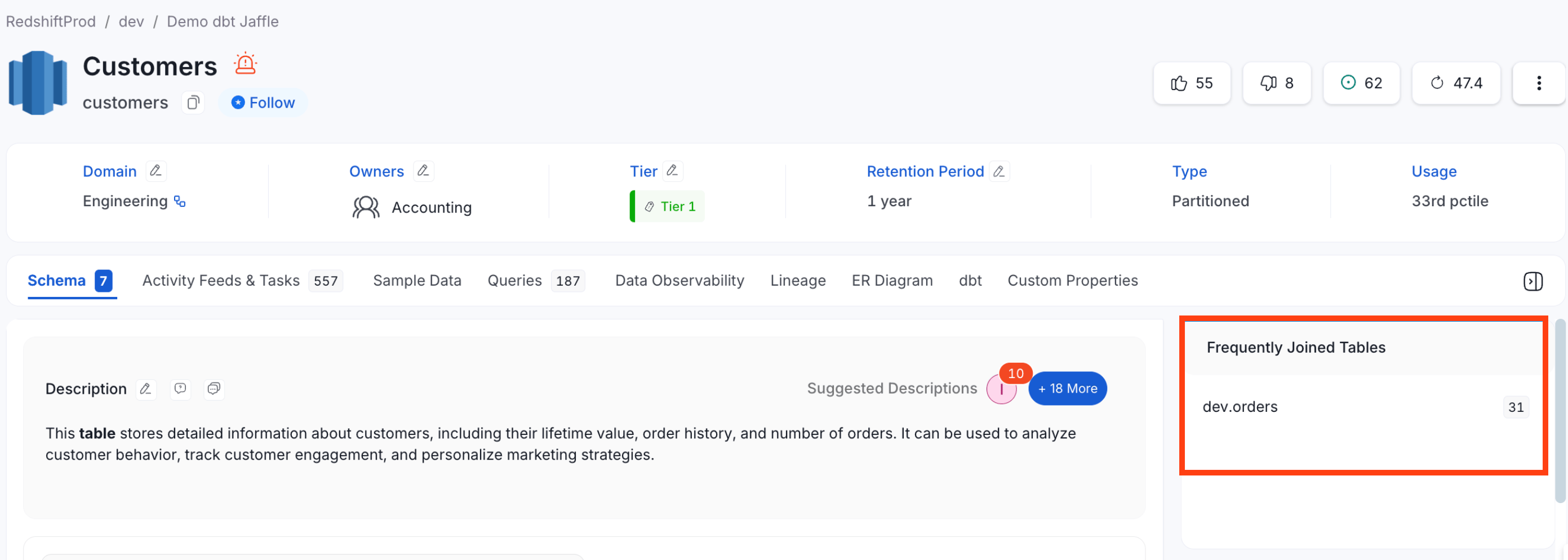This screenshot has height=560, width=1568.
Task: Edit the Tier pencil icon
Action: (x=672, y=171)
